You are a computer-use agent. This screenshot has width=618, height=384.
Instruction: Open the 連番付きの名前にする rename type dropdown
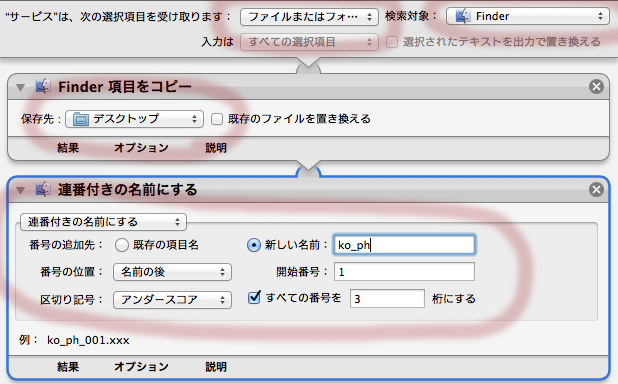pyautogui.click(x=103, y=222)
